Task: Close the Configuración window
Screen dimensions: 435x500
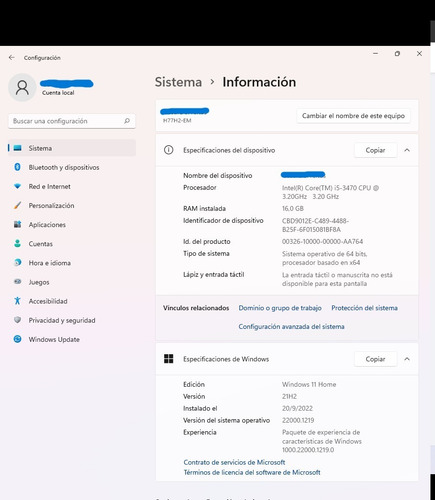Action: click(419, 53)
